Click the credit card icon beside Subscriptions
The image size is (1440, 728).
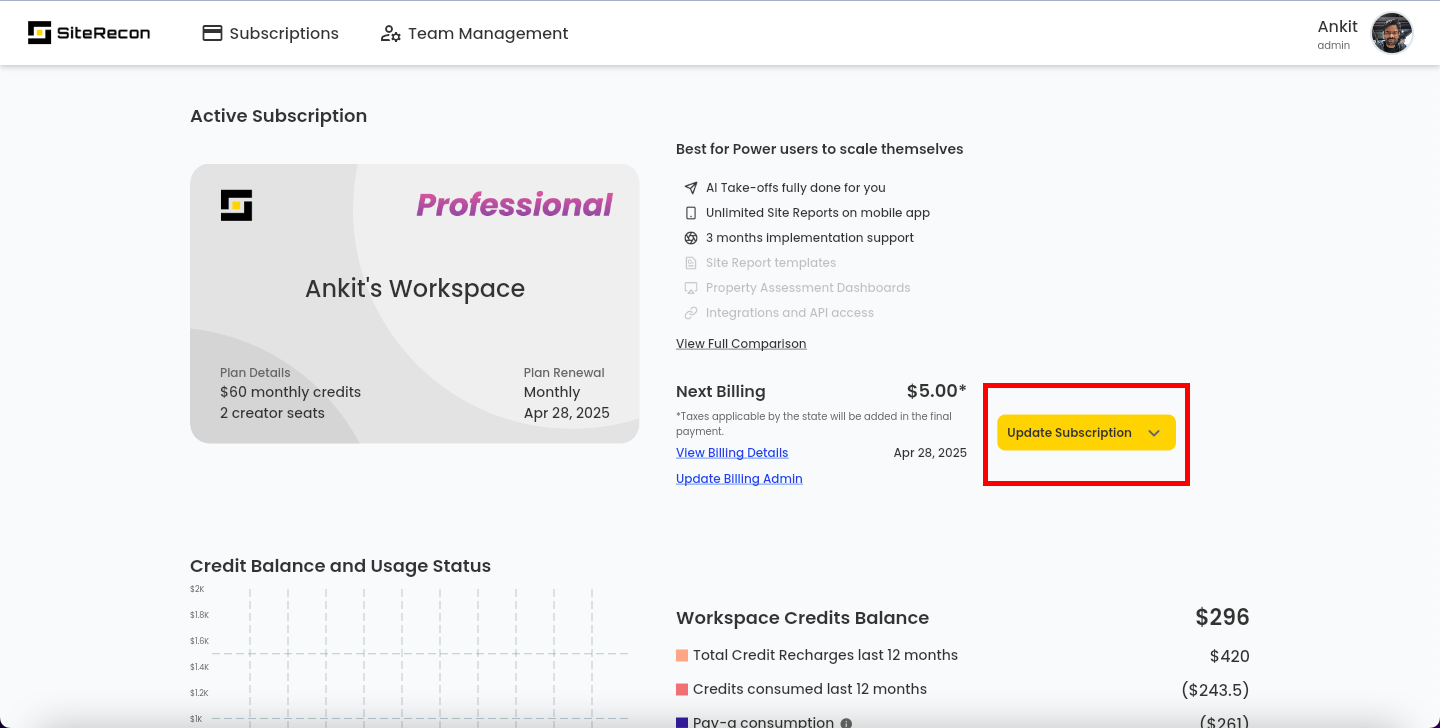tap(212, 33)
